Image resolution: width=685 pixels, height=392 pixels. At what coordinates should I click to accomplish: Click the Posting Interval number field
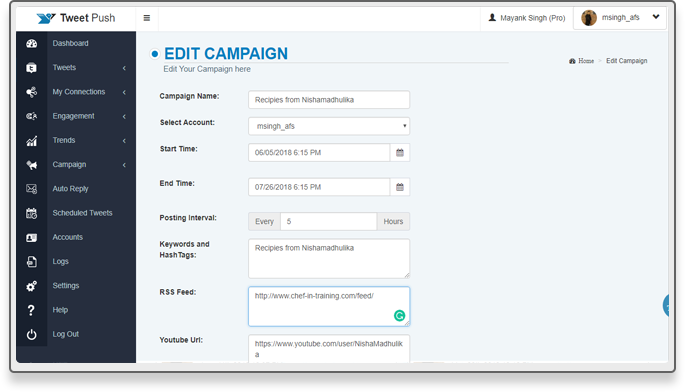coord(329,222)
